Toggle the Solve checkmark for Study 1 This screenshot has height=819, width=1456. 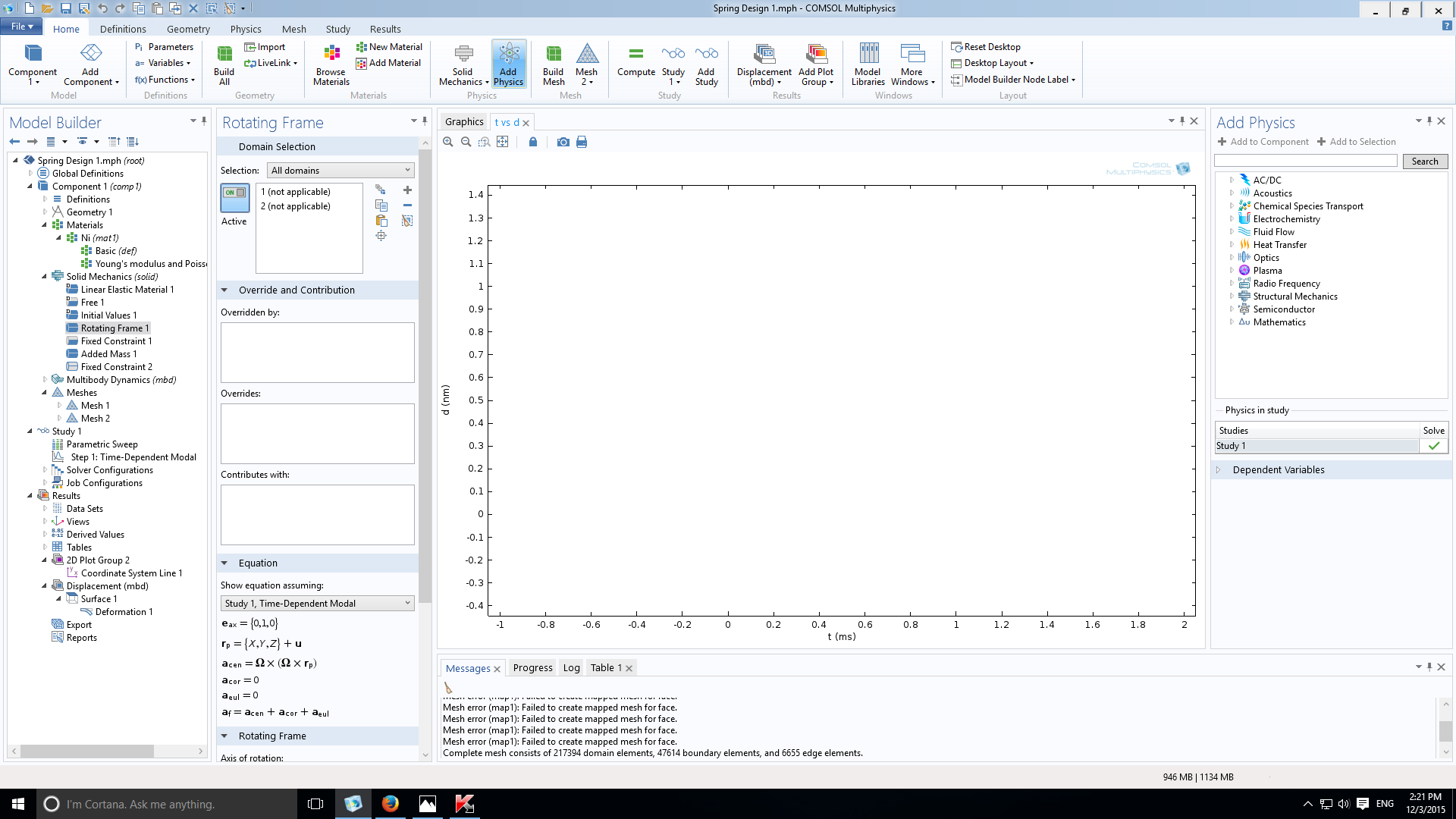click(1433, 446)
